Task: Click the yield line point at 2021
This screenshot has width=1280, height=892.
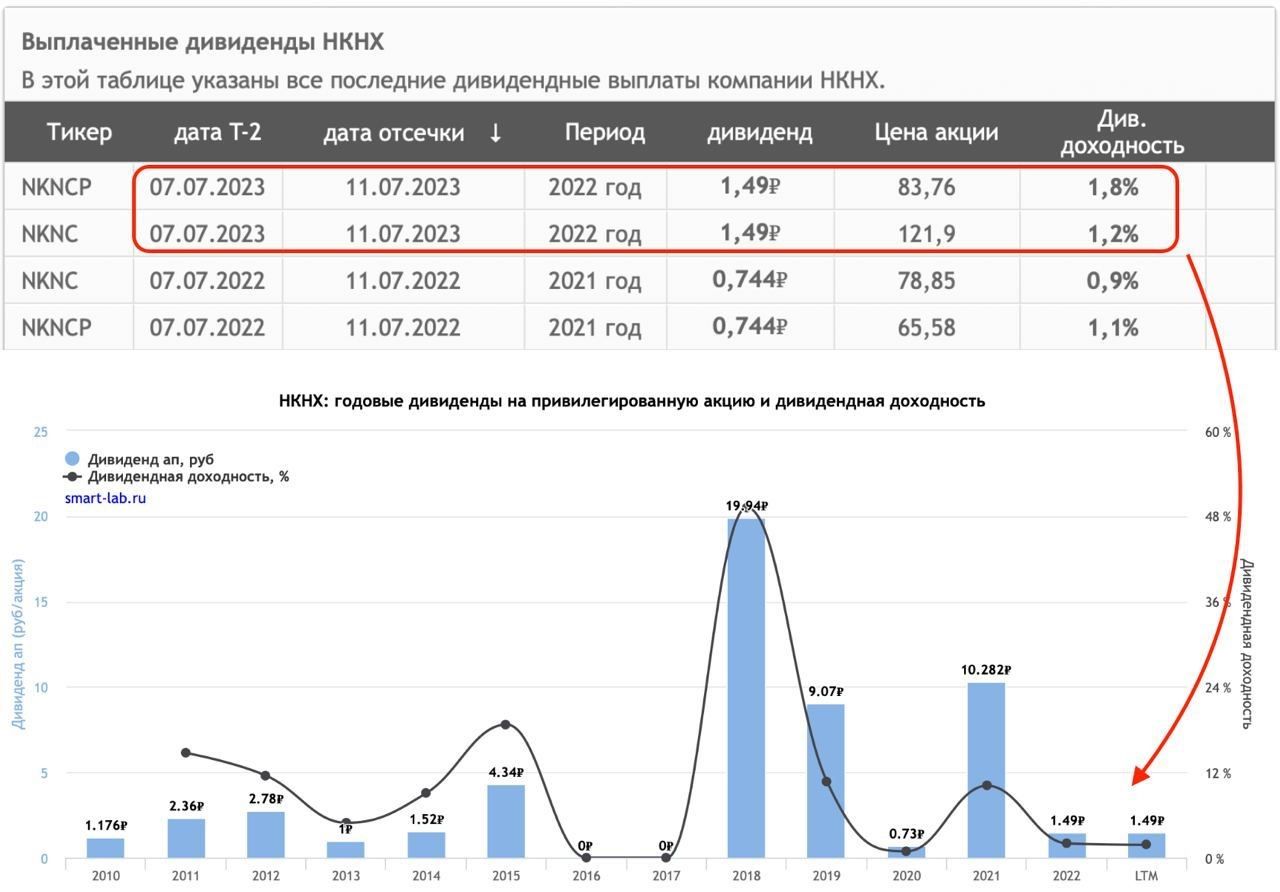Action: click(x=986, y=785)
